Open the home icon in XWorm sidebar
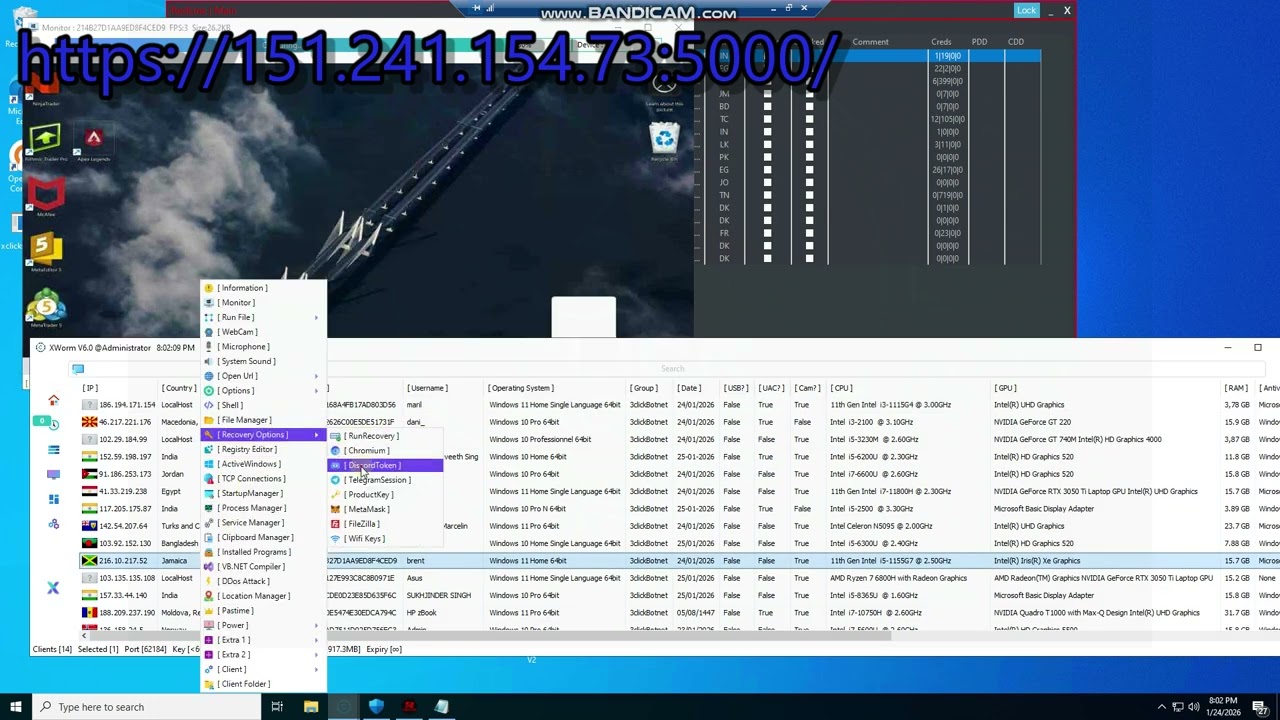1280x720 pixels. click(53, 400)
